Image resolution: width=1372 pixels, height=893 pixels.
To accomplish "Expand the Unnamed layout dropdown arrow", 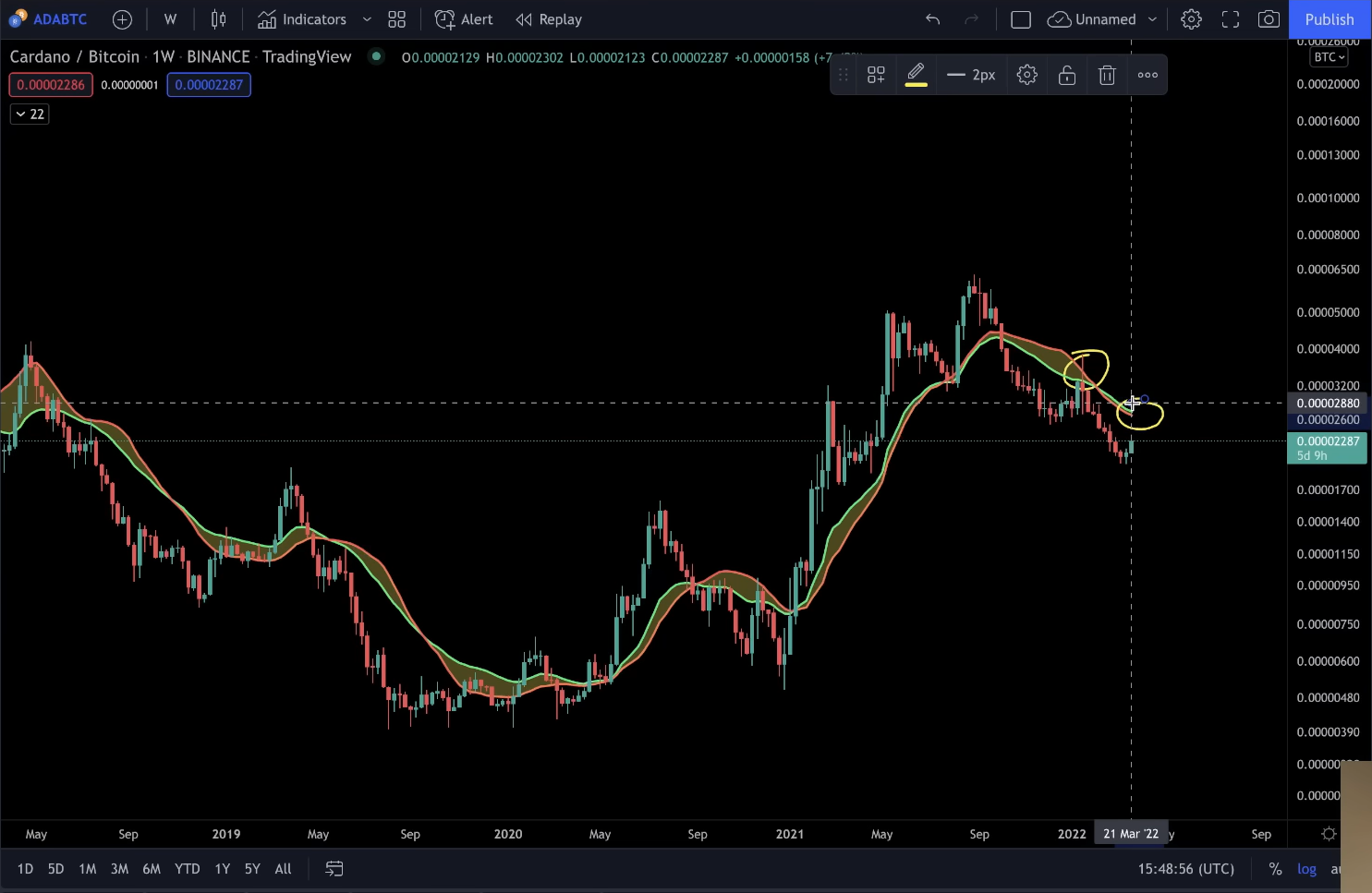I will [x=1152, y=19].
